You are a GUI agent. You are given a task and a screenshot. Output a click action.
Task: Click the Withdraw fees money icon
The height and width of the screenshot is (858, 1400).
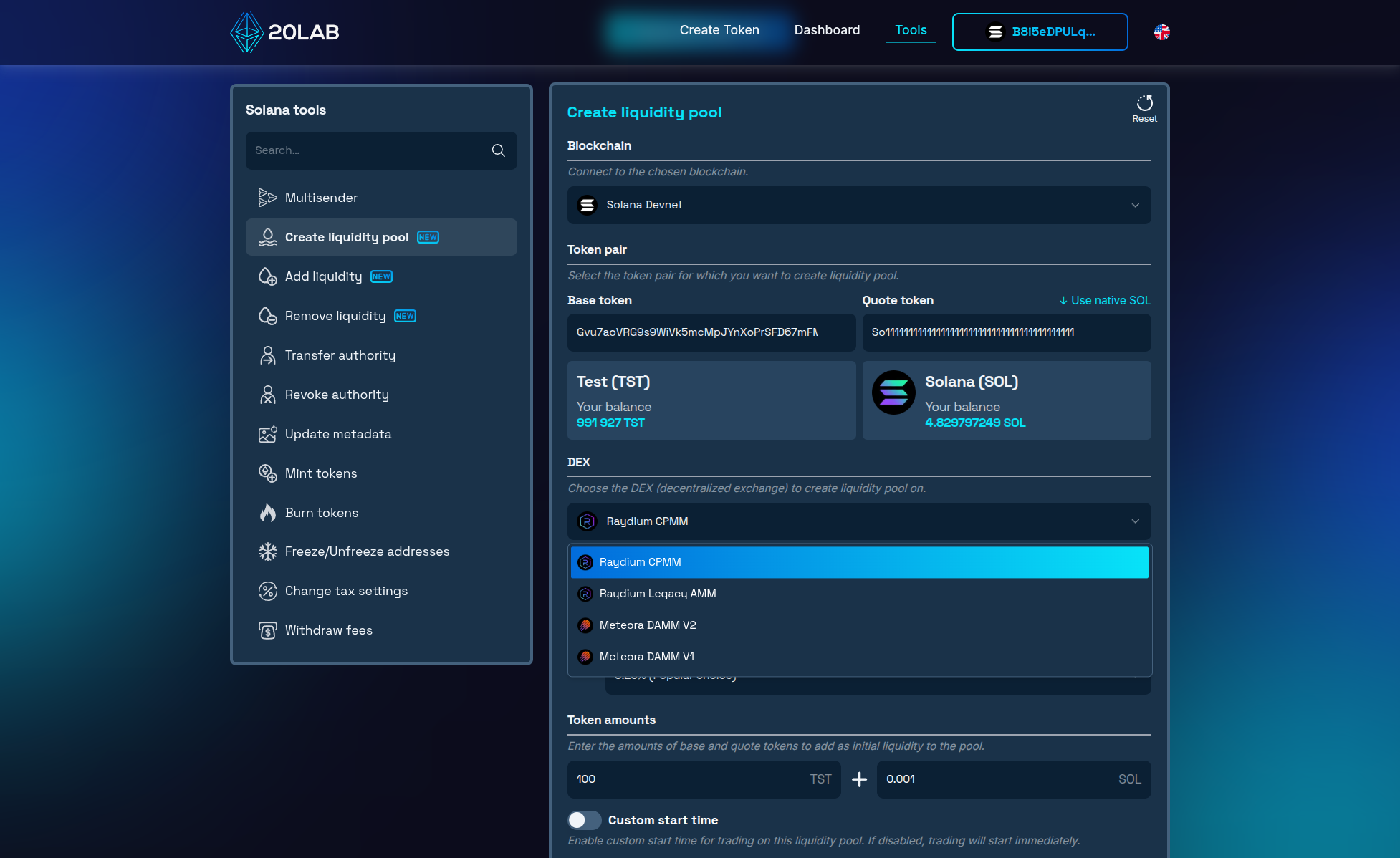point(267,630)
